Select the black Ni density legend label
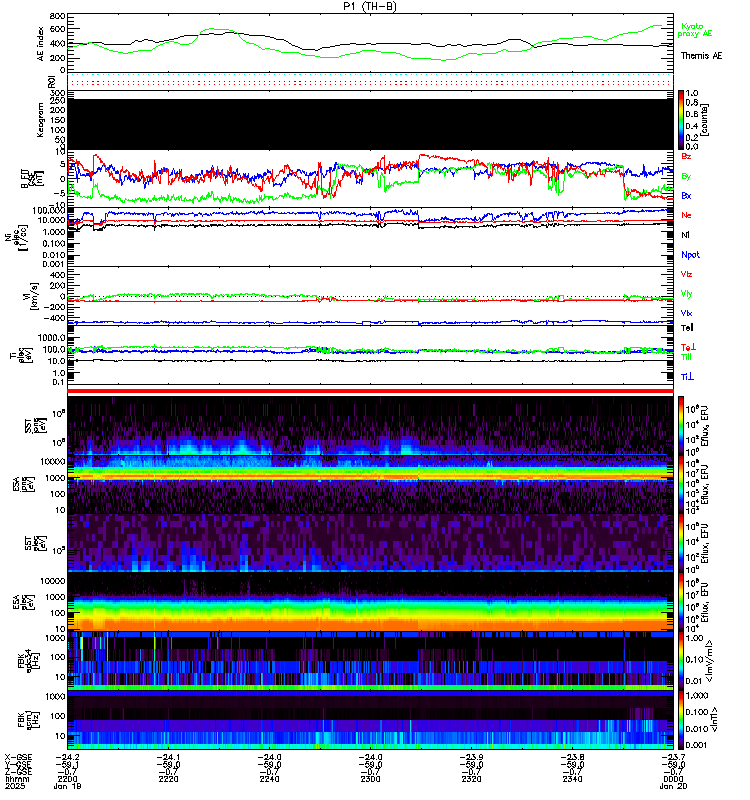The width and height of the screenshot is (750, 800). click(685, 235)
